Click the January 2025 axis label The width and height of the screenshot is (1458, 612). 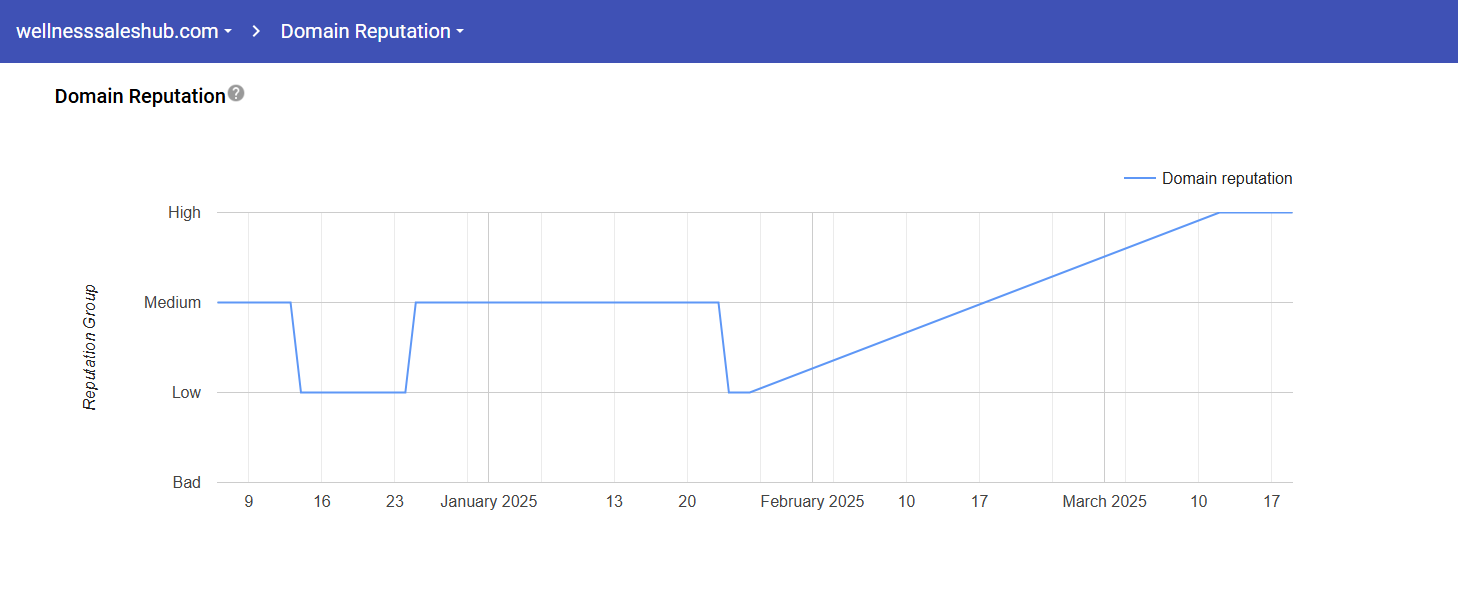489,502
